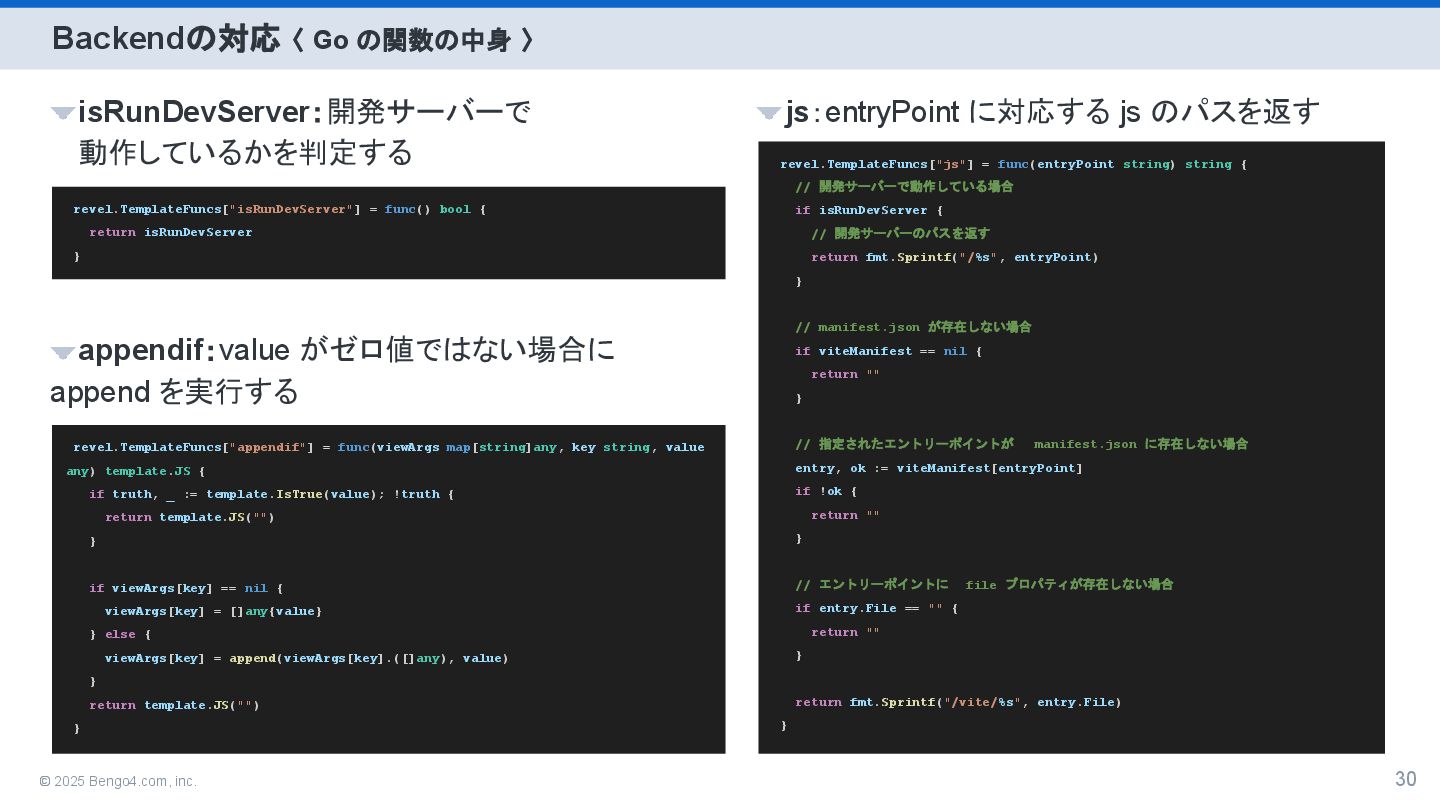Viewport: 1440px width, 810px height.
Task: Click comment '// エントリーポイントに file プロパティが存在しない場合'
Action: click(984, 584)
